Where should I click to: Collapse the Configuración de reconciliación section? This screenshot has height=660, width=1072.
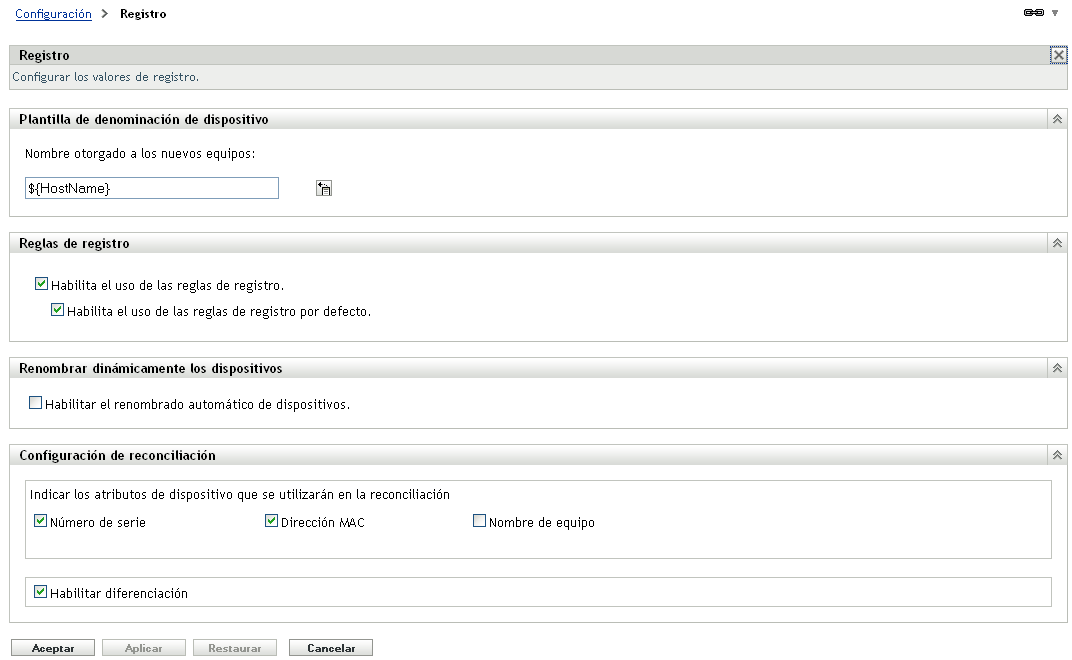(1057, 455)
